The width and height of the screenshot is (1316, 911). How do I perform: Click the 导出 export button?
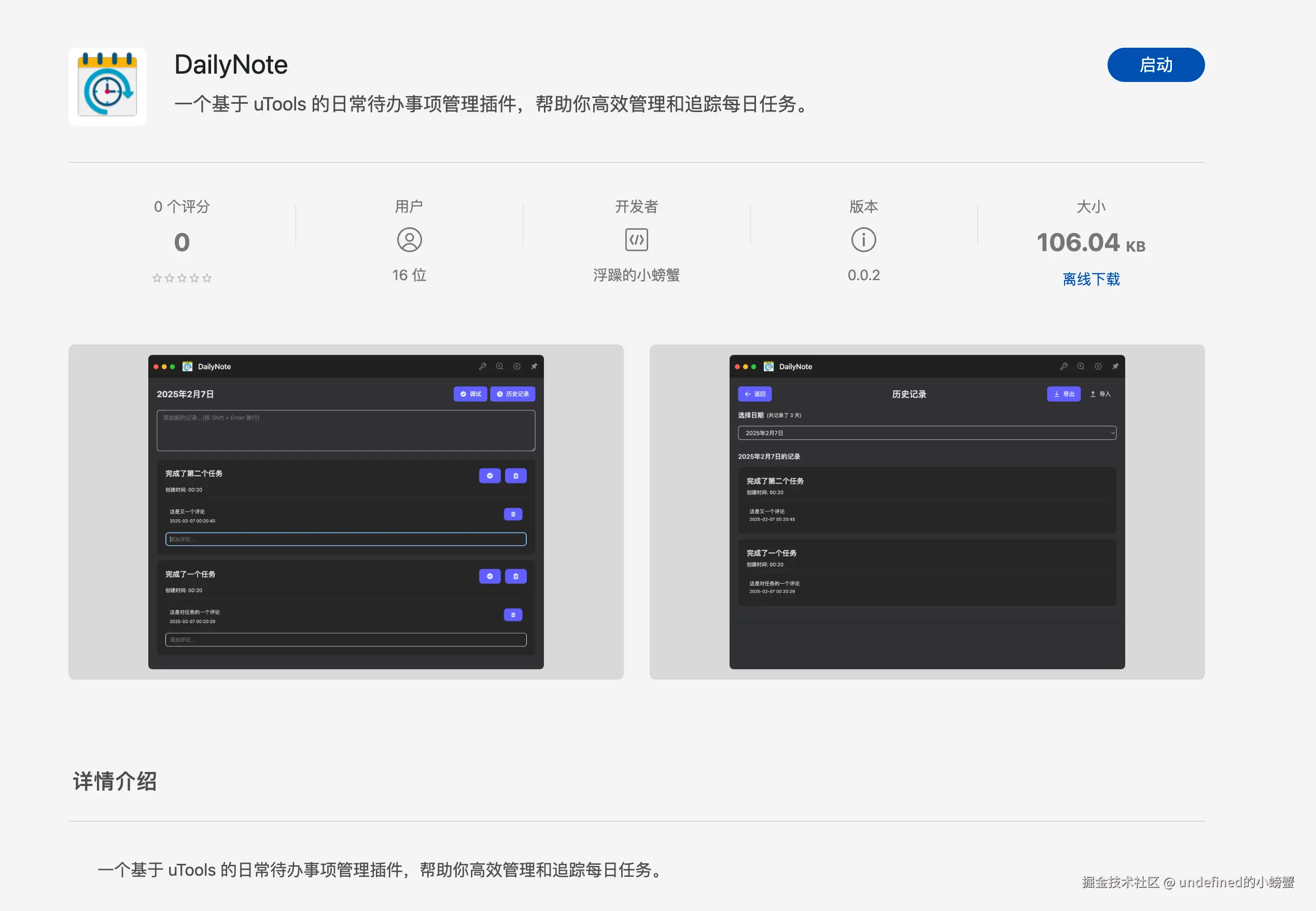pos(1063,394)
